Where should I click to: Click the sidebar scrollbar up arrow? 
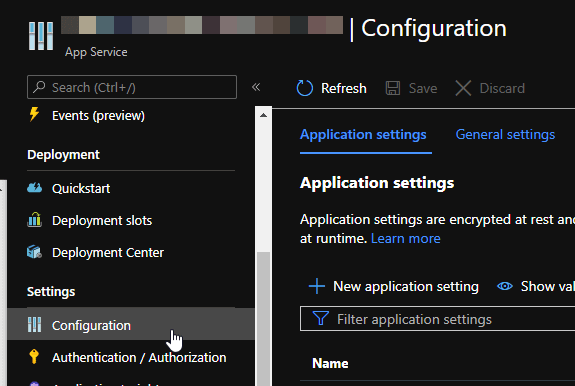263,115
